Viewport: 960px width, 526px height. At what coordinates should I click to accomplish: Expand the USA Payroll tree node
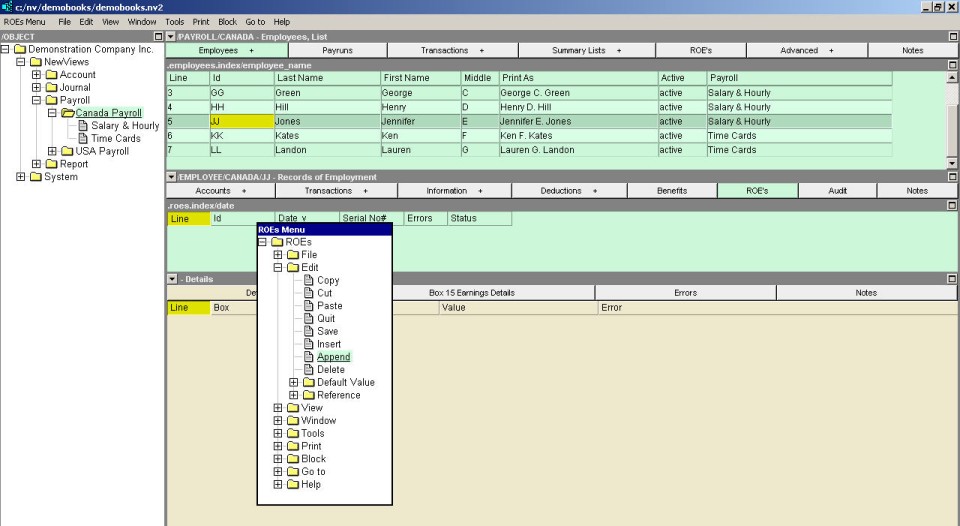[53, 152]
